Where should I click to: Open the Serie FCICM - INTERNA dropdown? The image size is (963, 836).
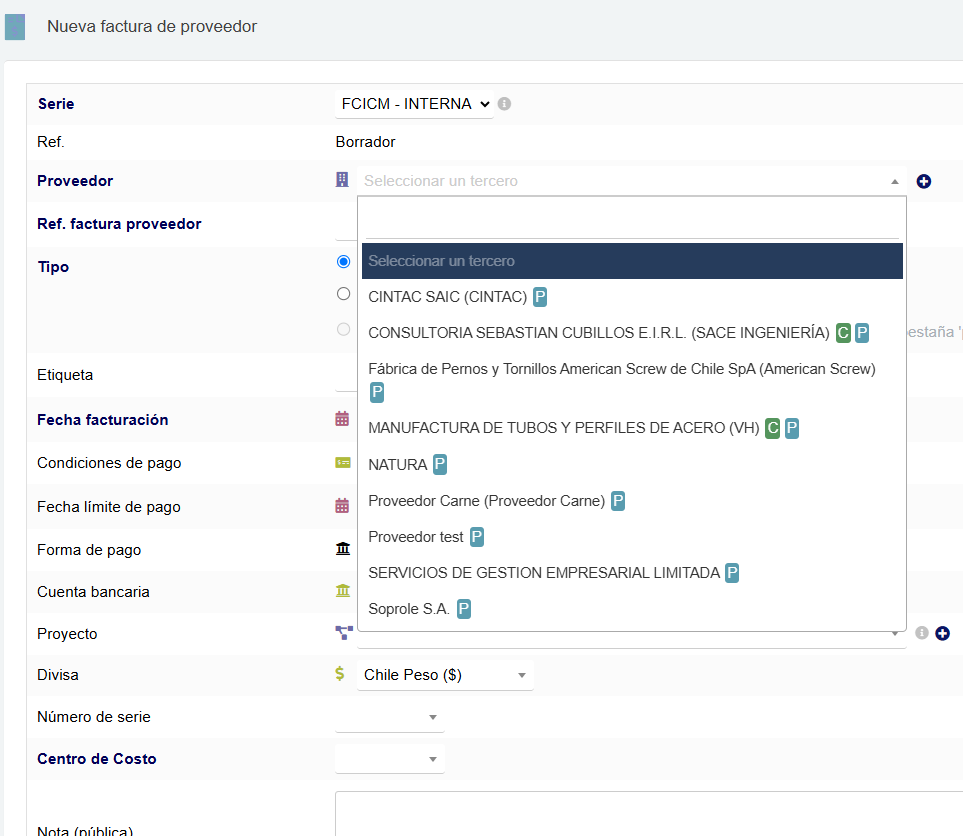click(x=414, y=104)
